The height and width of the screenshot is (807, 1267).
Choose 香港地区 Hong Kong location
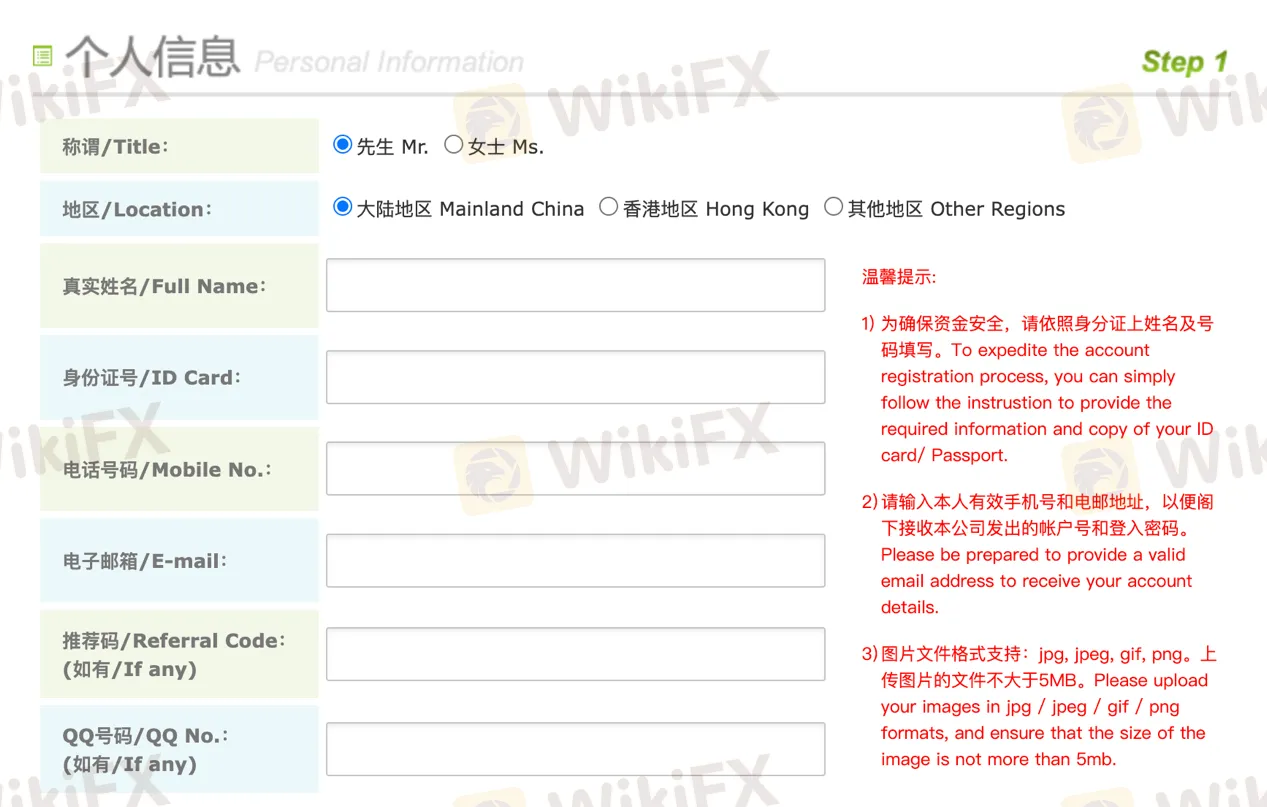tap(608, 207)
